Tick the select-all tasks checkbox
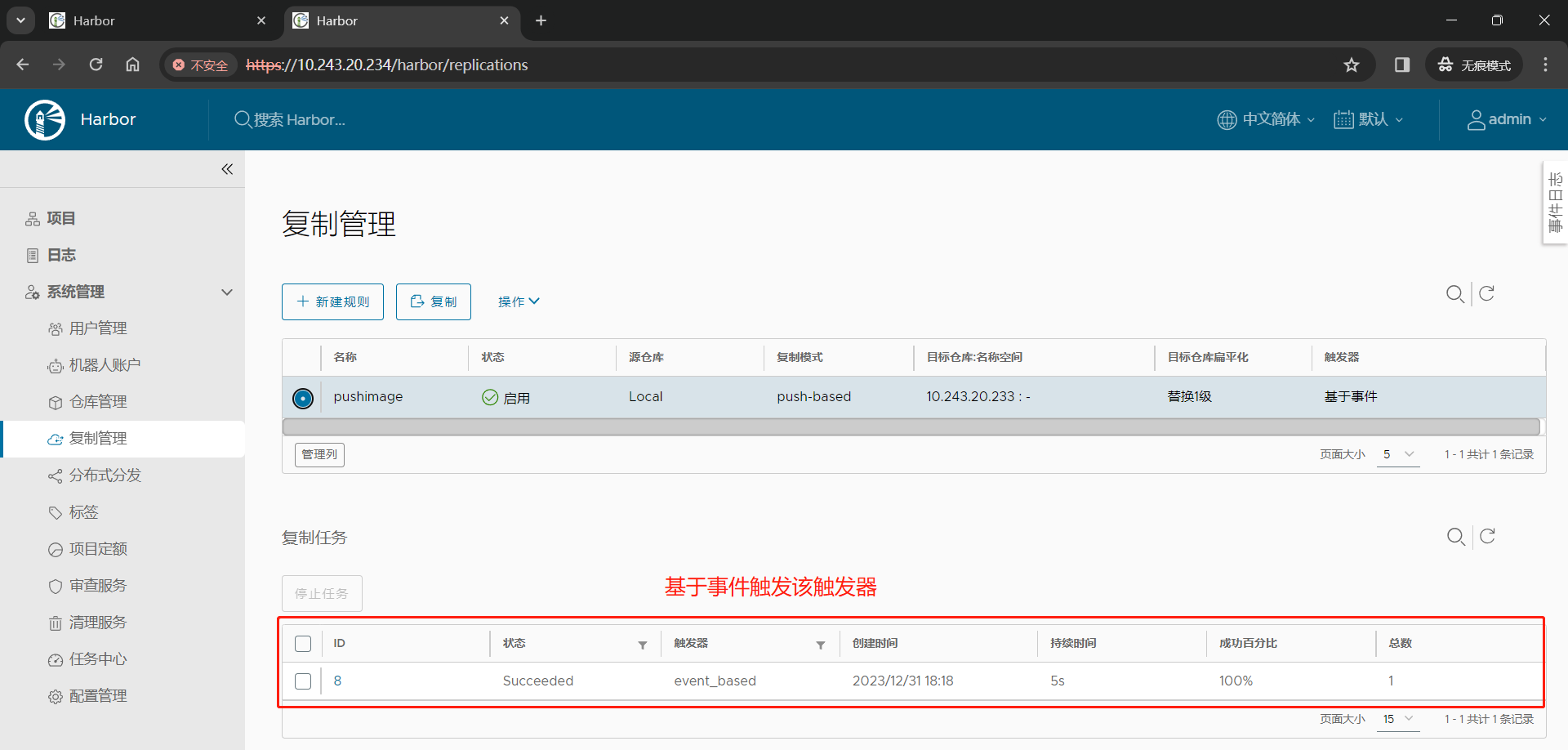The height and width of the screenshot is (750, 1568). pos(303,644)
